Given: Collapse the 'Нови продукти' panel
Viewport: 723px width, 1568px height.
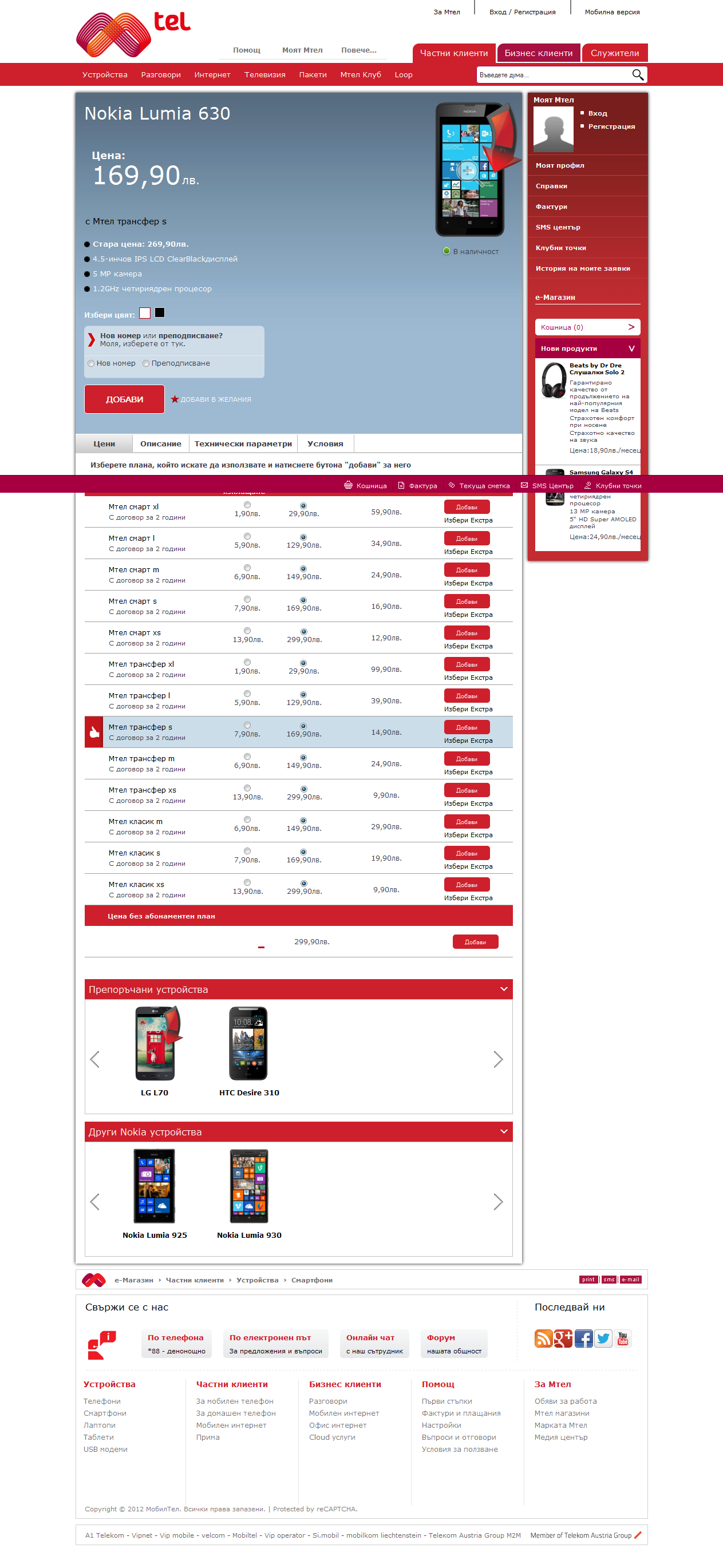Looking at the screenshot, I should tap(631, 349).
